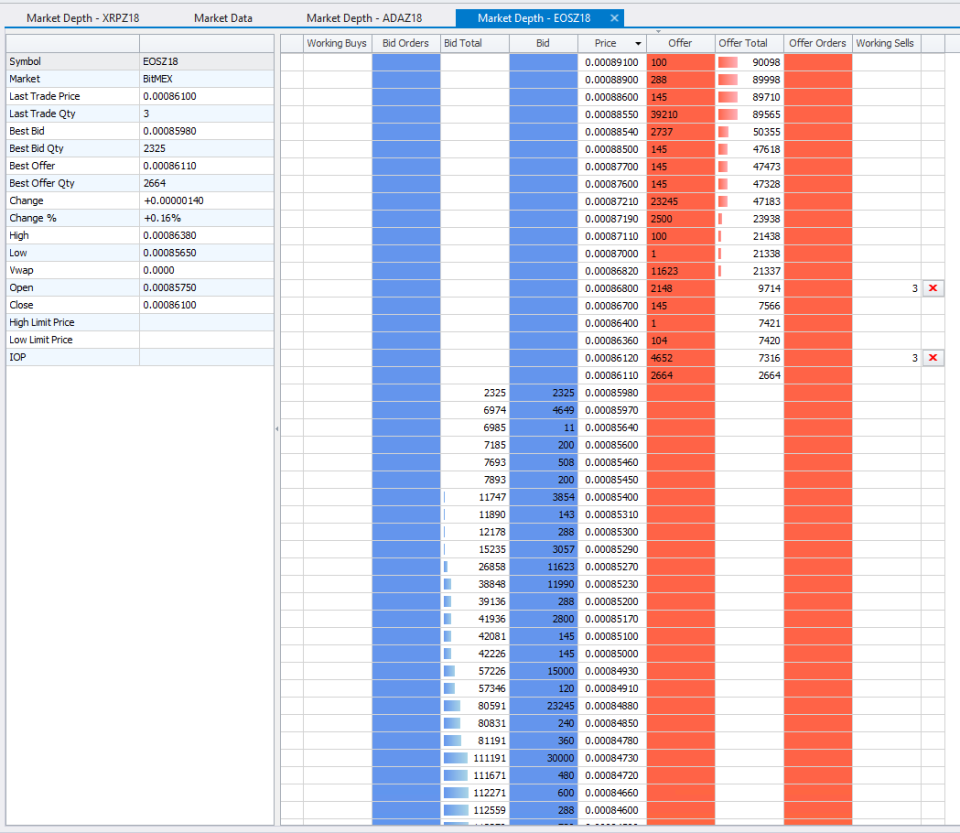960x833 pixels.
Task: Switch to the Market Data tab
Action: click(224, 17)
